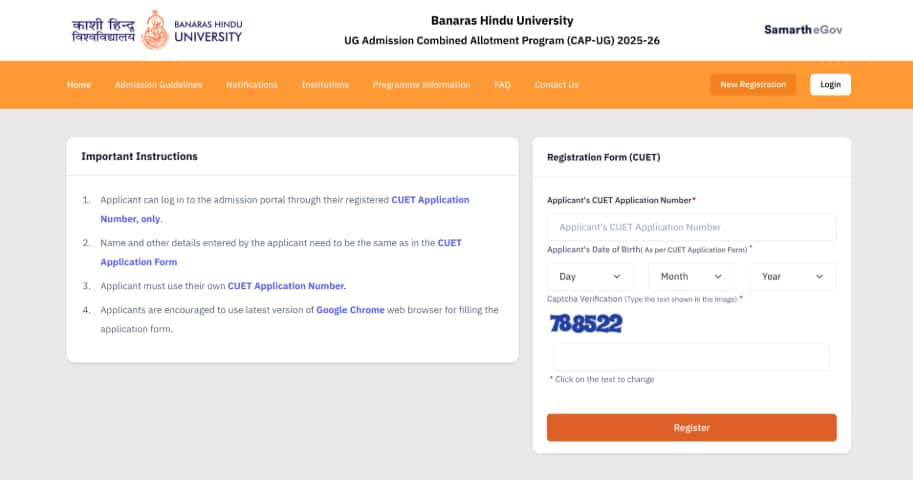This screenshot has height=480, width=913.
Task: Click the Login button
Action: [x=830, y=84]
